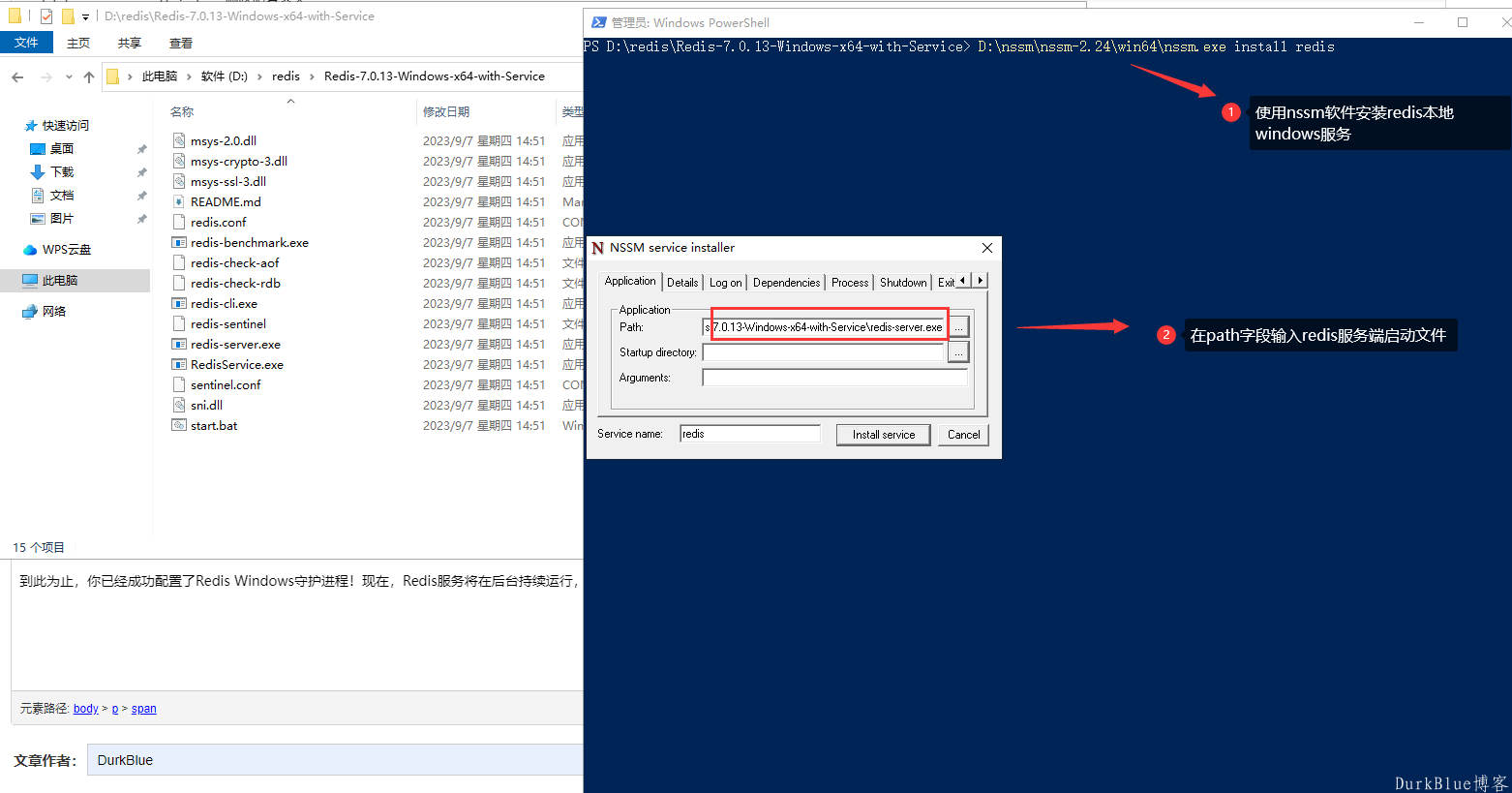Expand the chevron after 软件 (D:) breadcrumb
Image resolution: width=1512 pixels, height=793 pixels.
coord(259,76)
